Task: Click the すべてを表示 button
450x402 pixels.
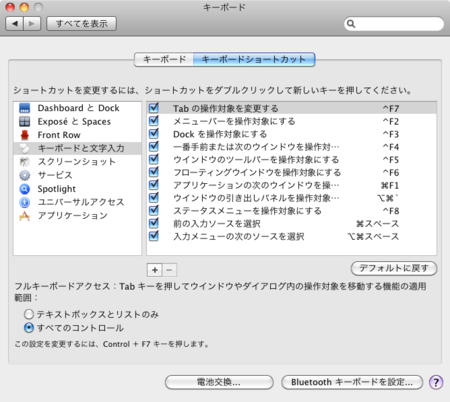Action: click(x=81, y=24)
